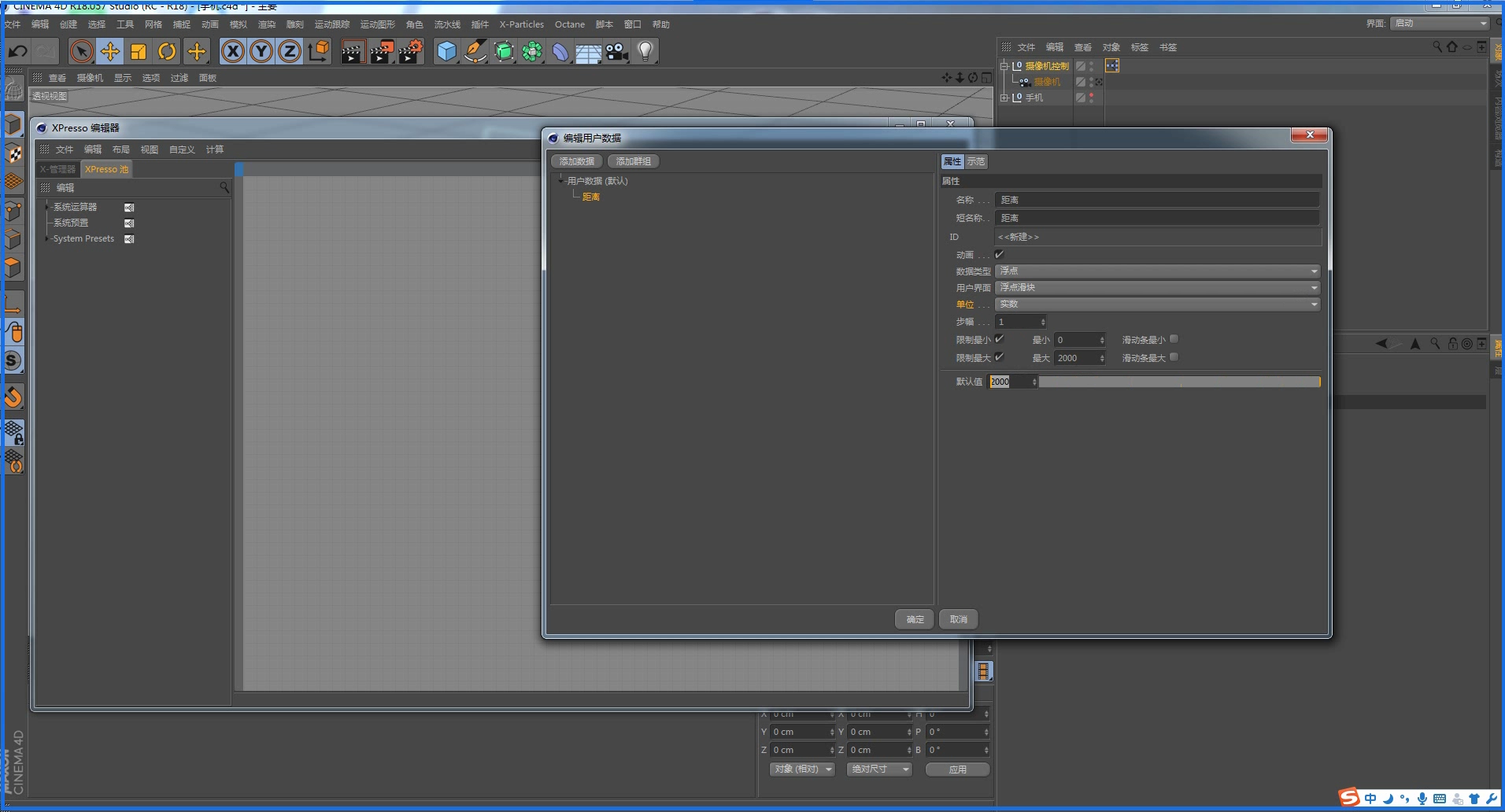Select the Live Selection tool
The image size is (1505, 812).
pyautogui.click(x=81, y=52)
